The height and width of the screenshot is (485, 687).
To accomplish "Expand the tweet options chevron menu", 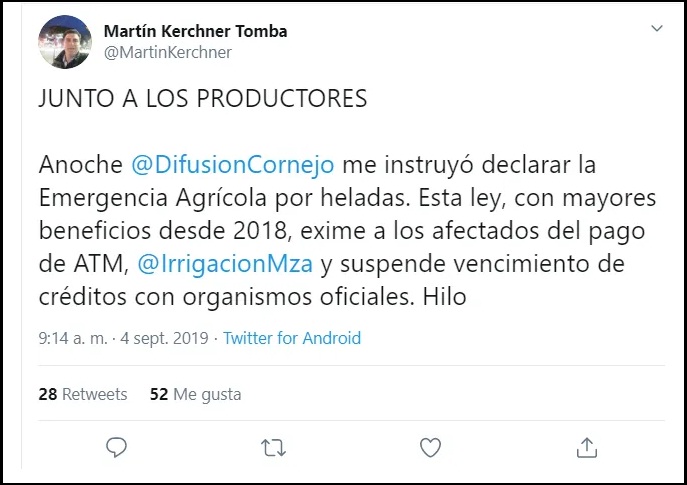I will (x=656, y=29).
